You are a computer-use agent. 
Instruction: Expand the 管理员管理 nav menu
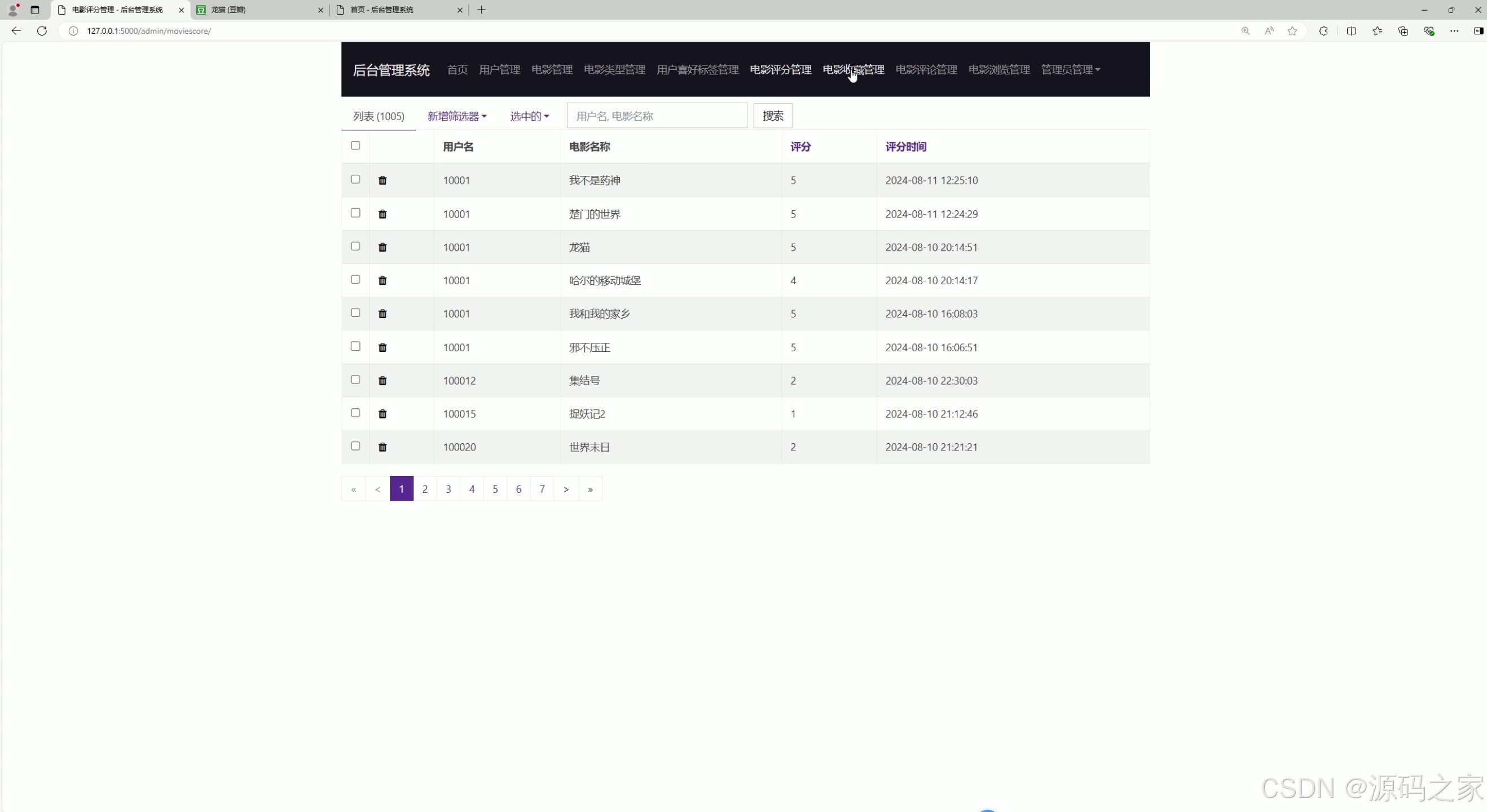coord(1070,70)
